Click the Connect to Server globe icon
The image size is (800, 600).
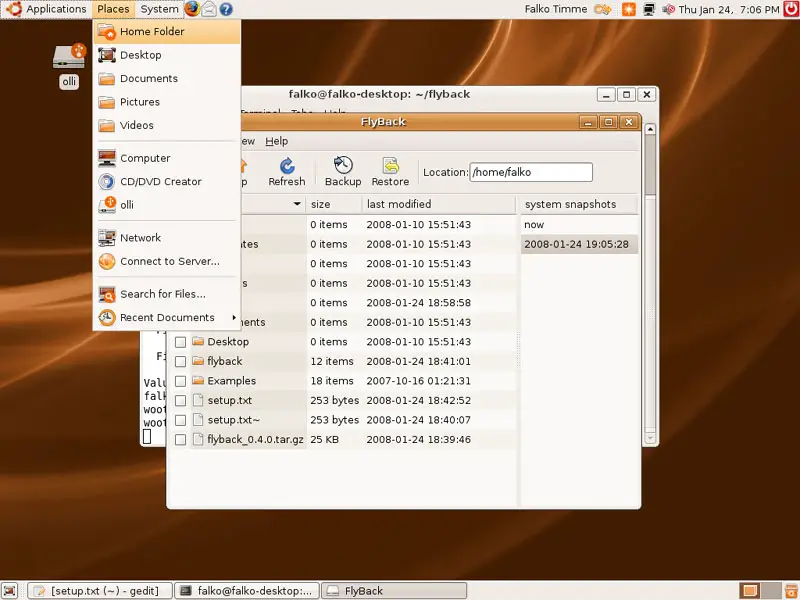click(x=107, y=261)
